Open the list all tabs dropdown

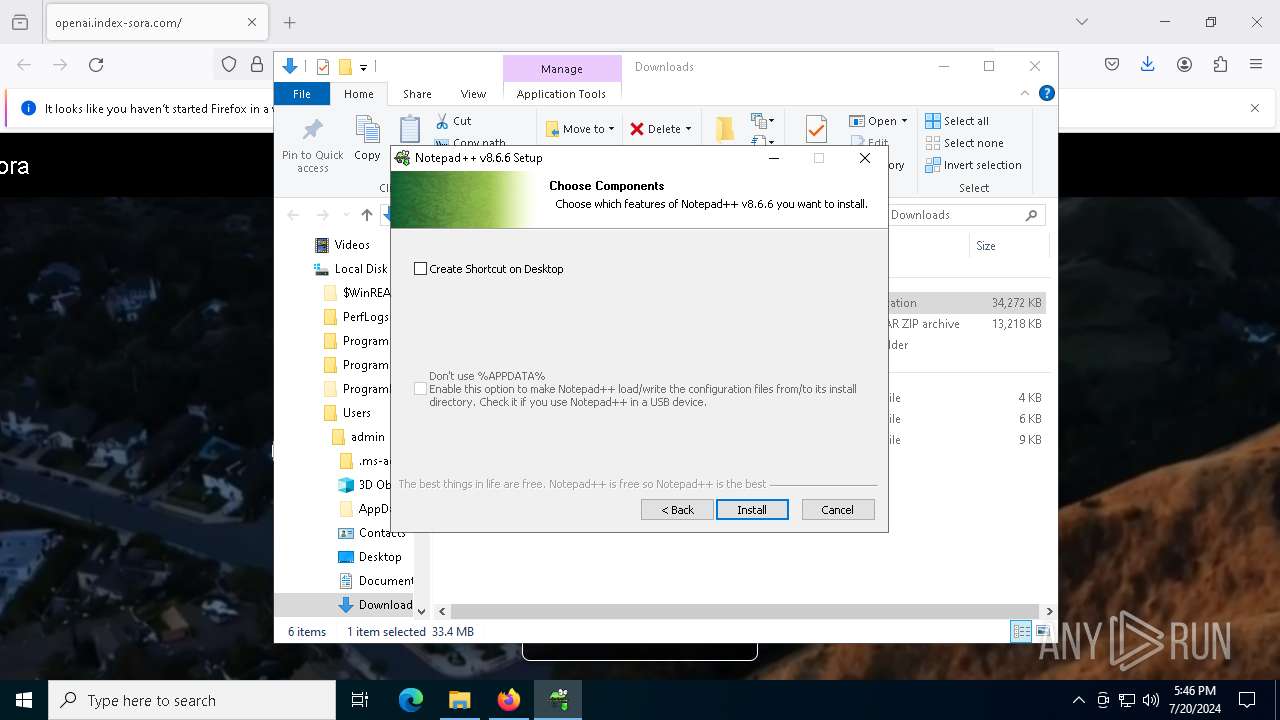1082,22
